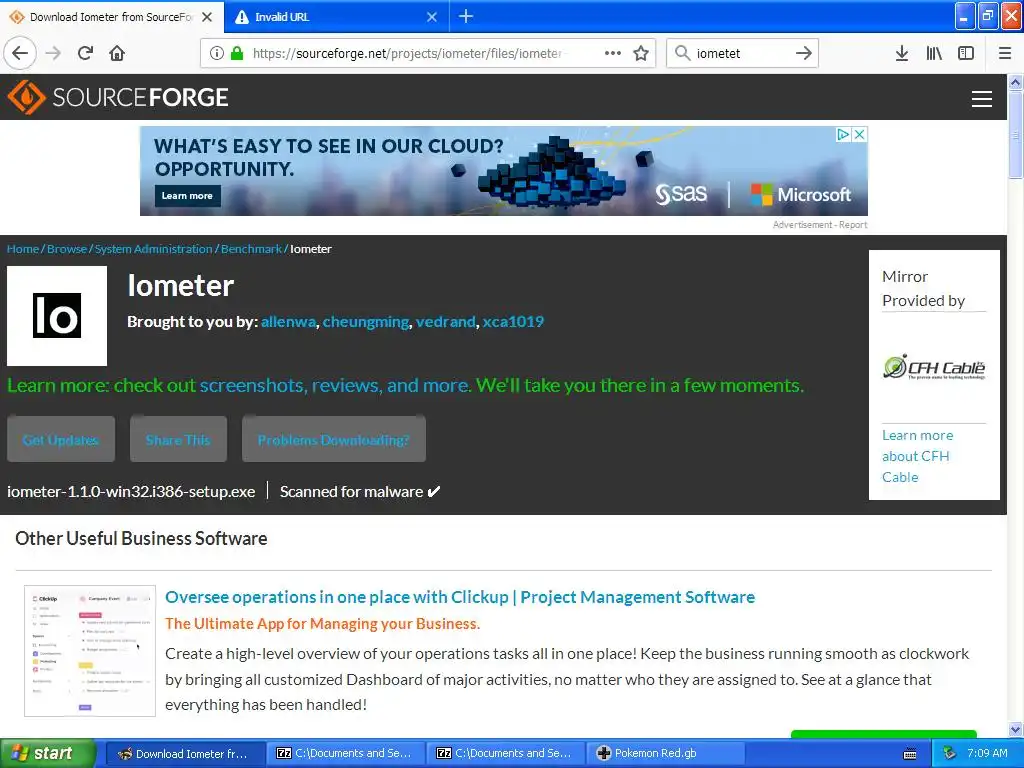Click the search box containing iometet
Screen dimensions: 1024x768
(741, 53)
